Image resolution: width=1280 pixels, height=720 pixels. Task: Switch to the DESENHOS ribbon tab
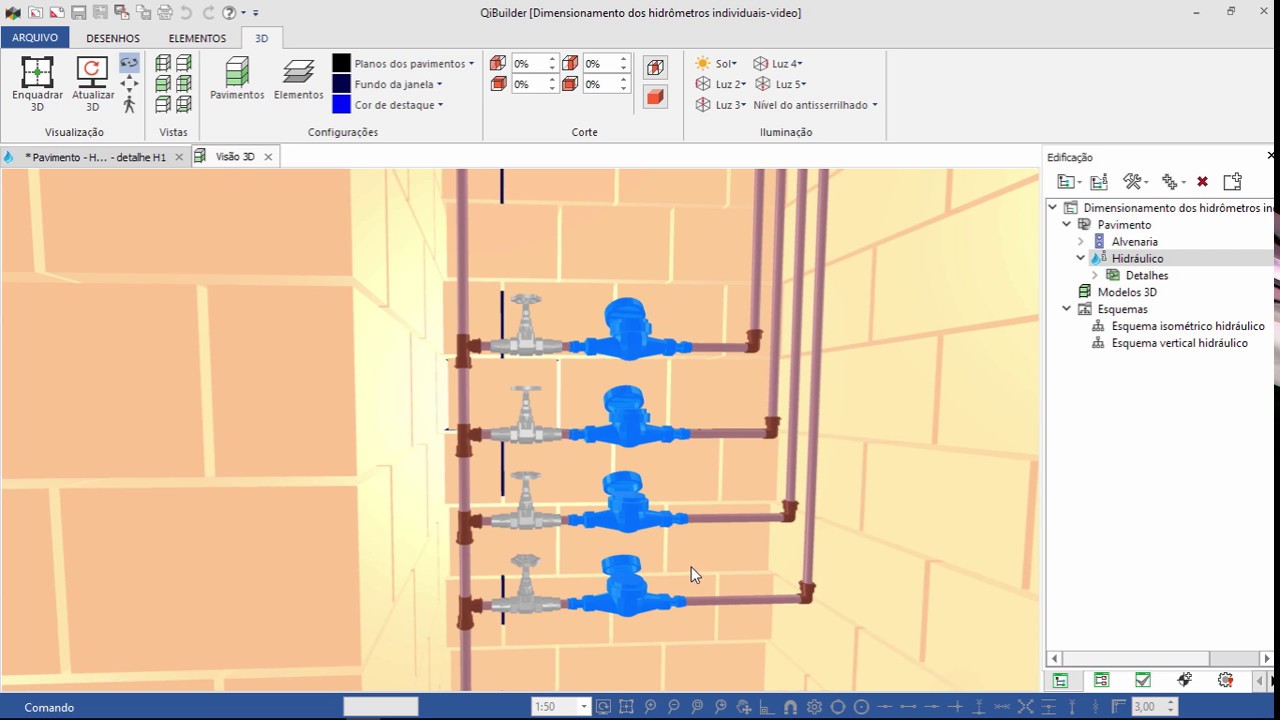[113, 38]
